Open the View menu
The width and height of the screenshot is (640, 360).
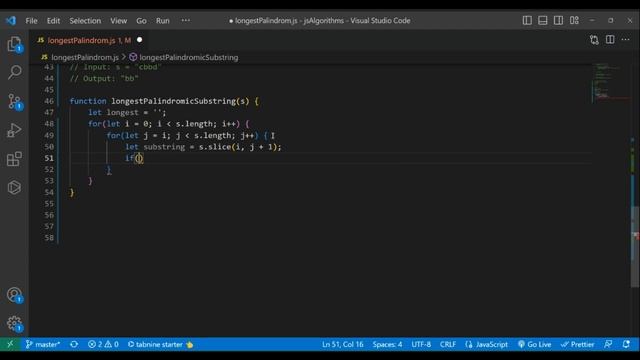pyautogui.click(x=118, y=21)
